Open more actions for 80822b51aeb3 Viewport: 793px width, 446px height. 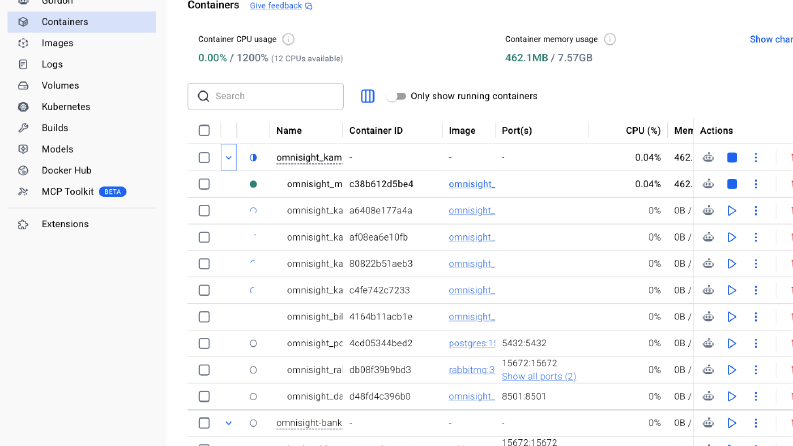click(756, 264)
